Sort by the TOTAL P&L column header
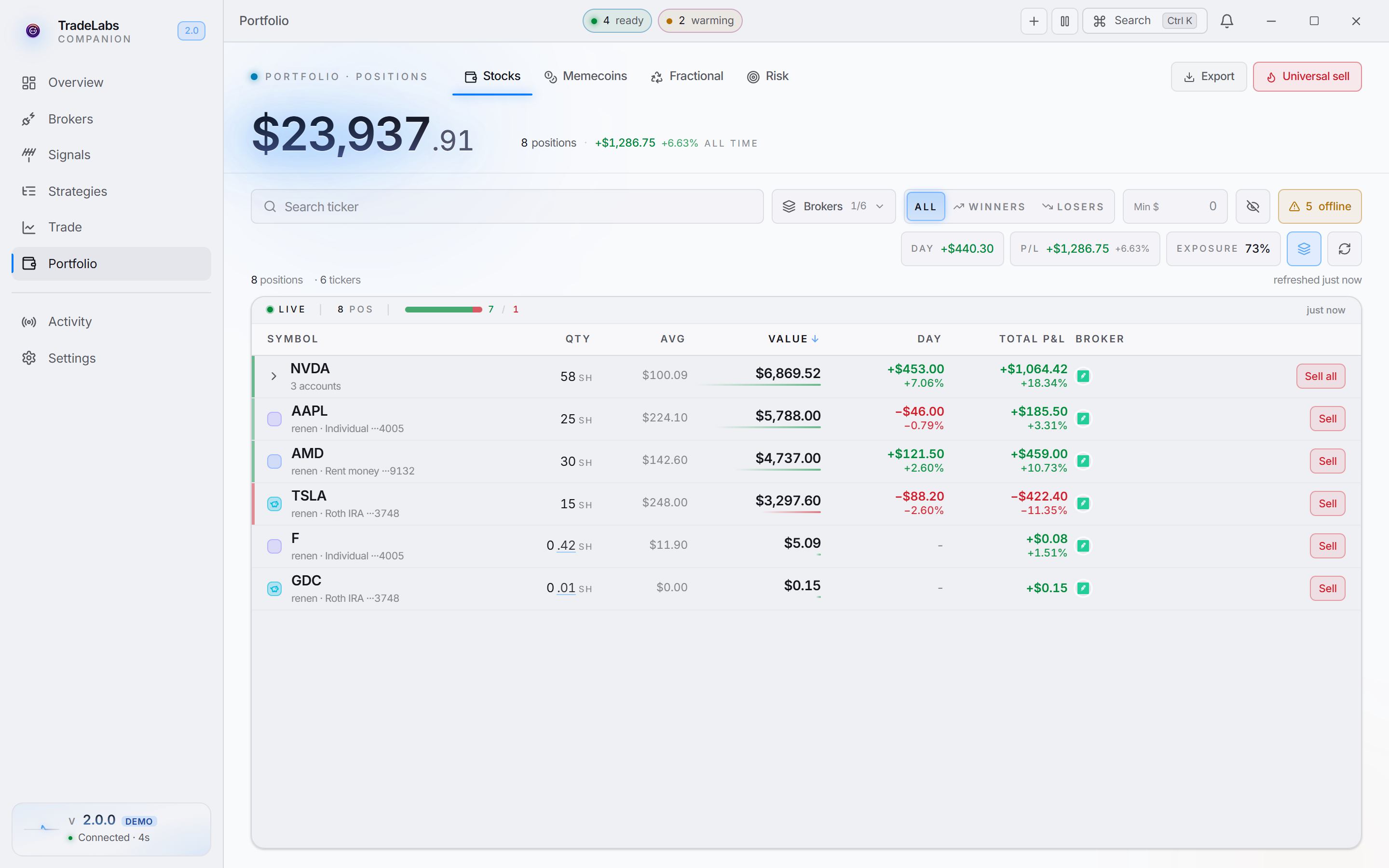Viewport: 1389px width, 868px height. 1032,339
